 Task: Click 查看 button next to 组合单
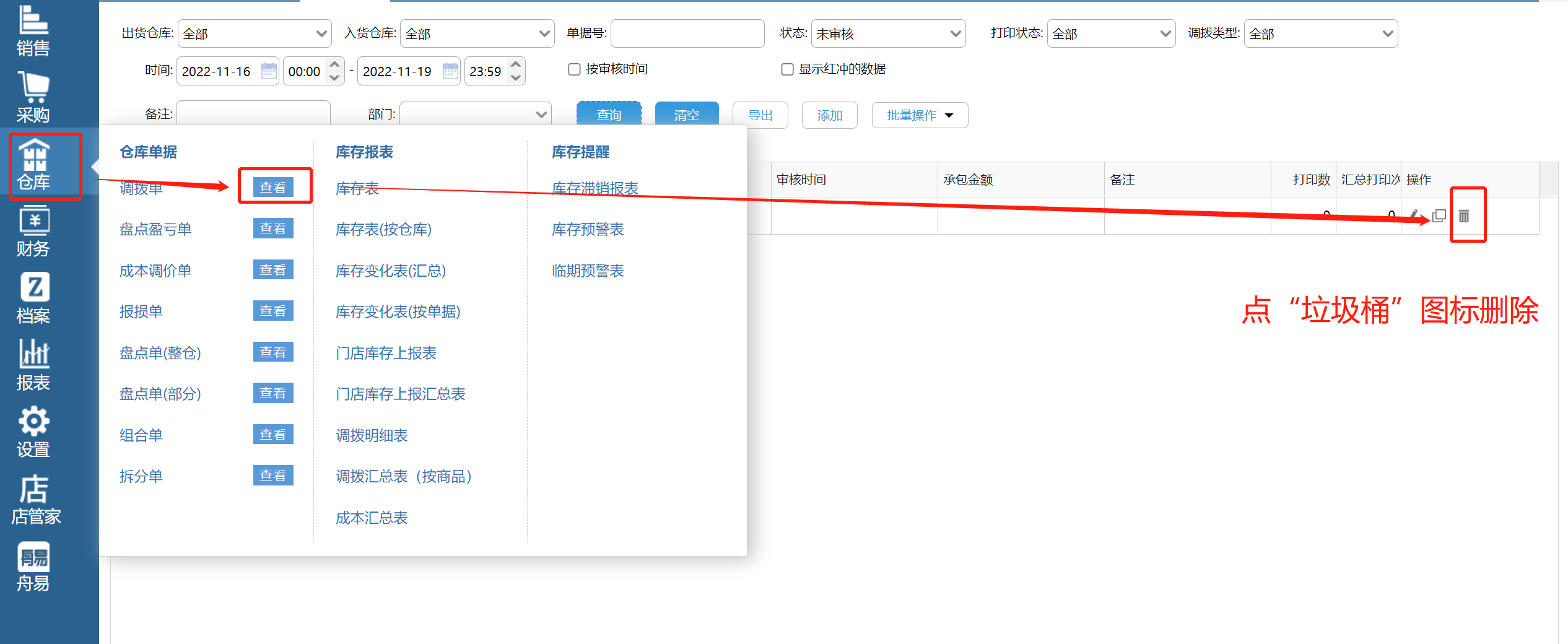click(273, 435)
